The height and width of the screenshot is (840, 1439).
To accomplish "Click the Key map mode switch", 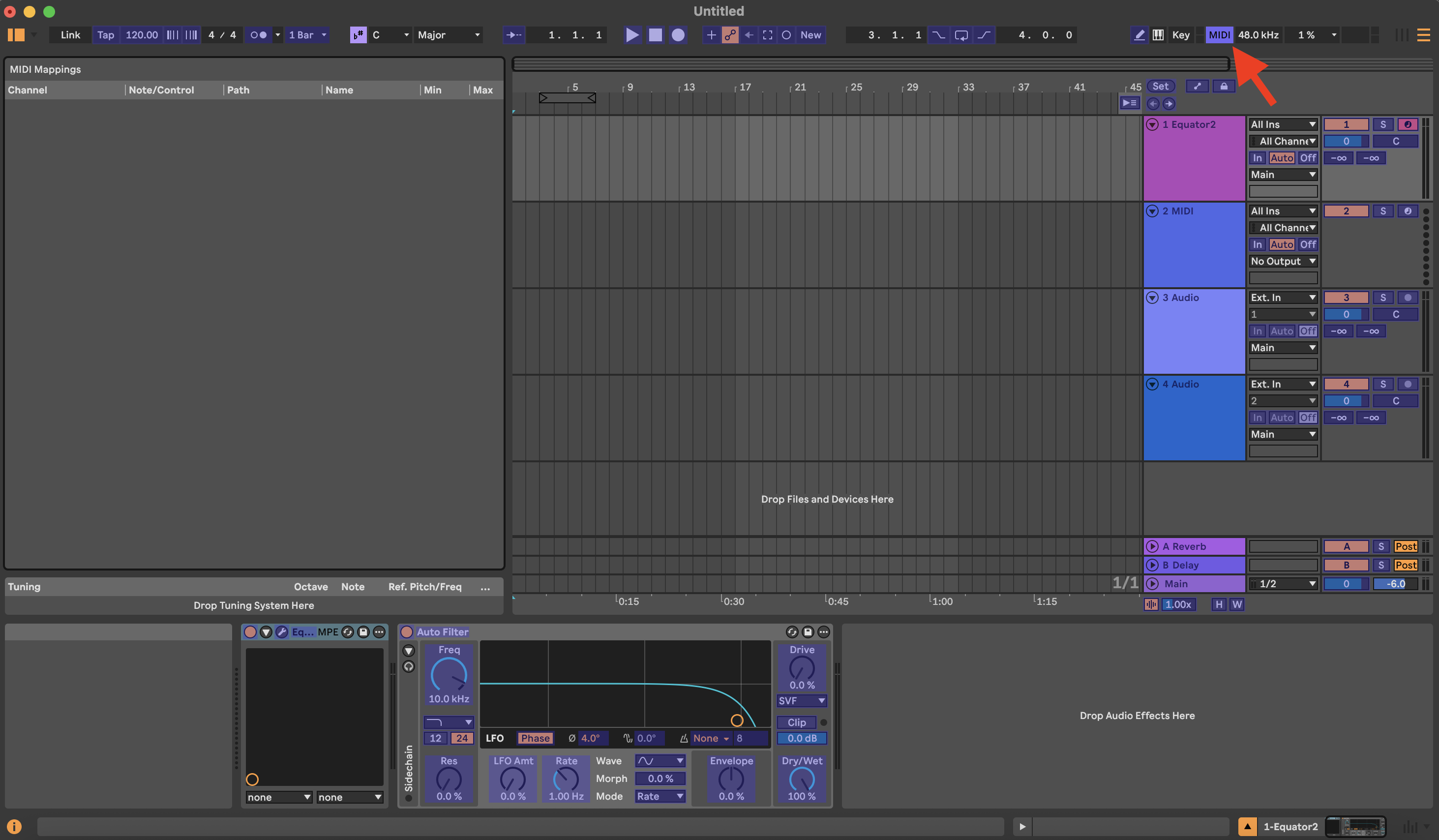I will pos(1180,35).
